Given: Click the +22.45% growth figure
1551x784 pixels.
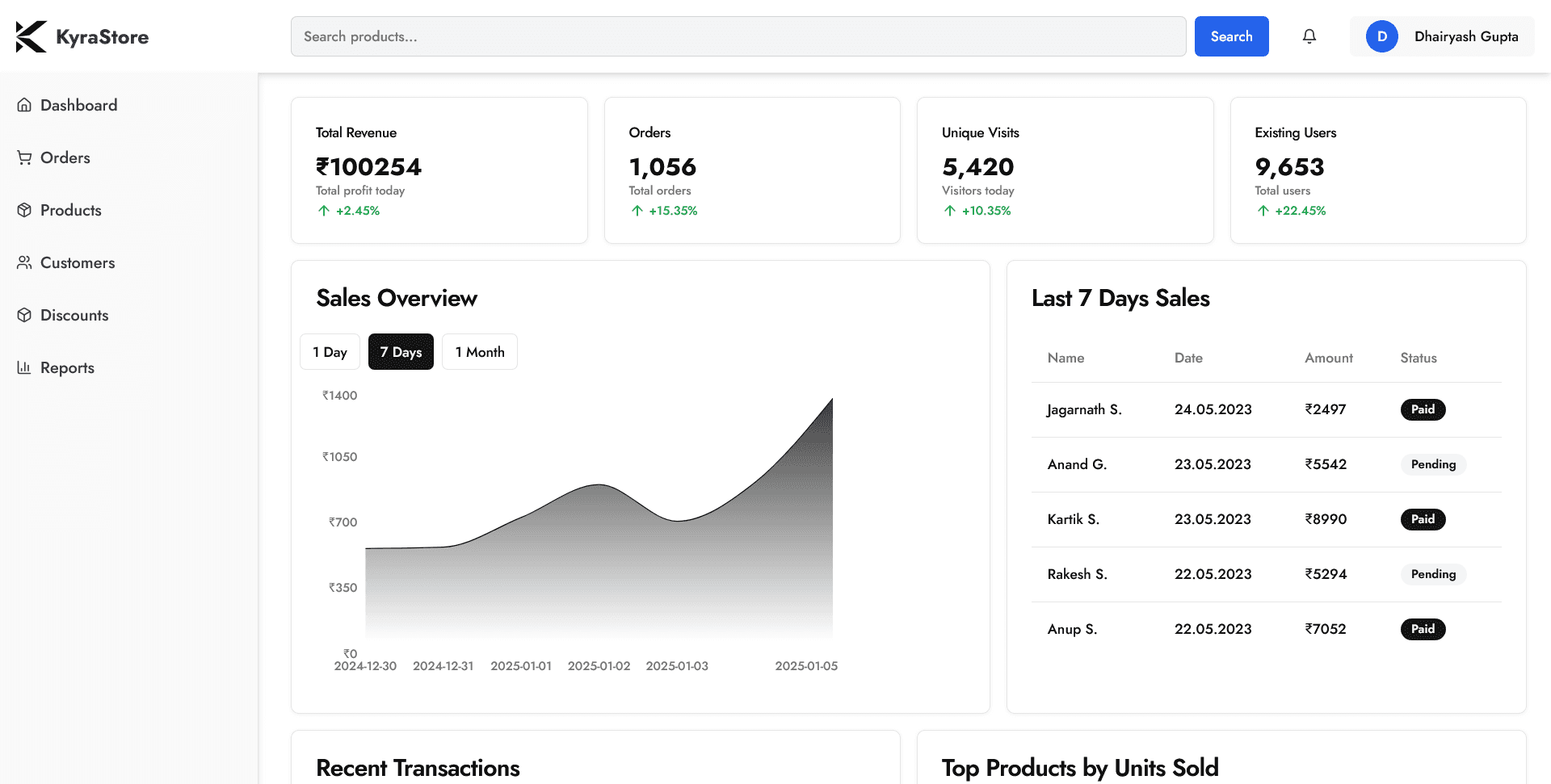Looking at the screenshot, I should 1301,211.
